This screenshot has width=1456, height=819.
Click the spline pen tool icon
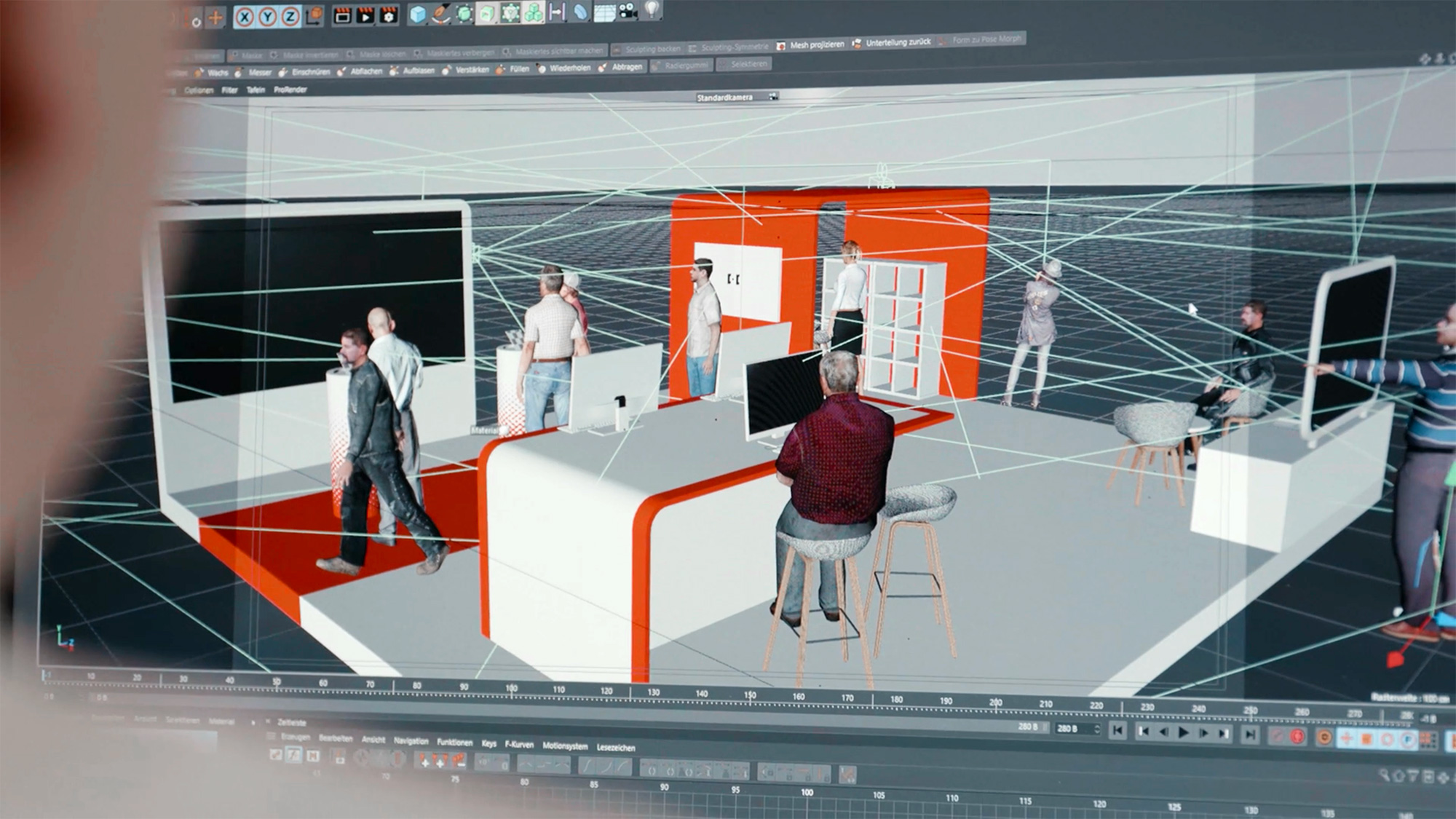(x=441, y=13)
